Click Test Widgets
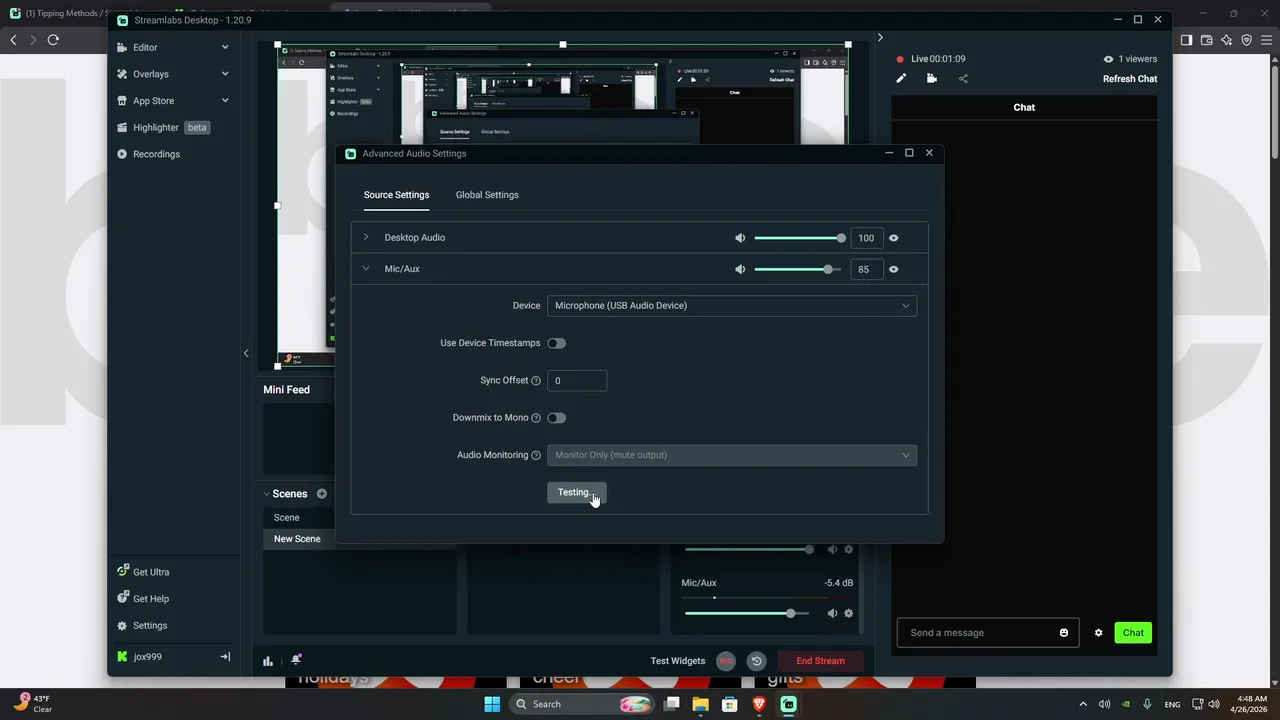 678,661
